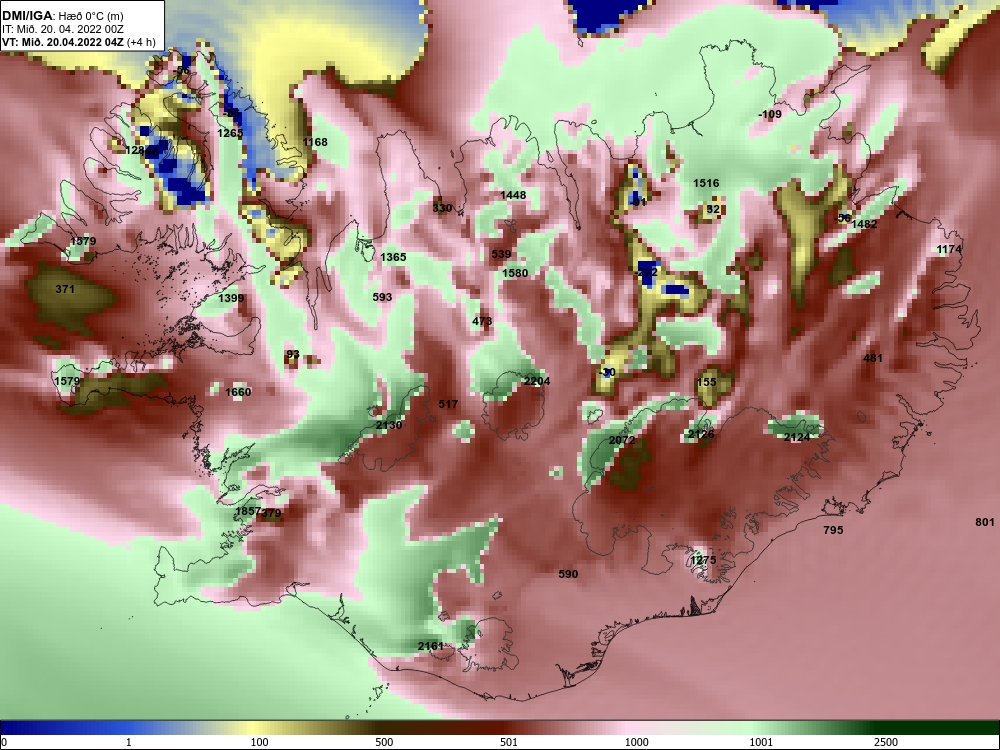Click the 2072 height value
Screen dimensions: 1000x750
pos(622,441)
